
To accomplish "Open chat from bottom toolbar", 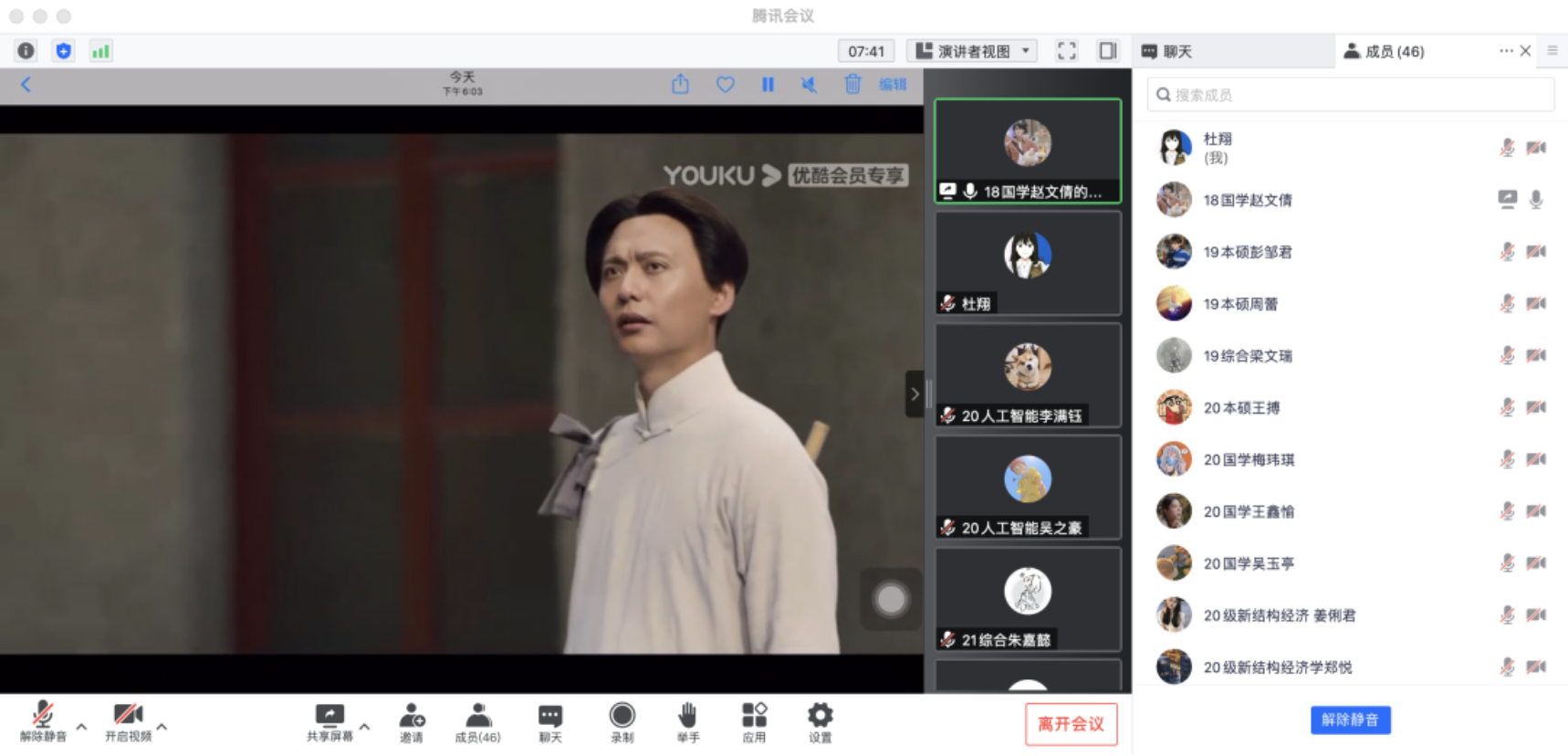I will click(x=550, y=722).
